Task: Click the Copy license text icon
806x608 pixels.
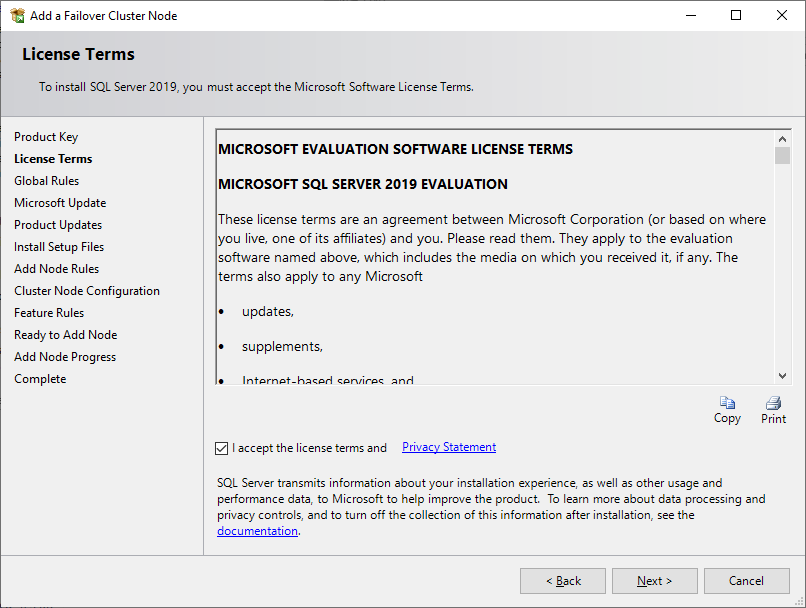Action: pos(727,410)
